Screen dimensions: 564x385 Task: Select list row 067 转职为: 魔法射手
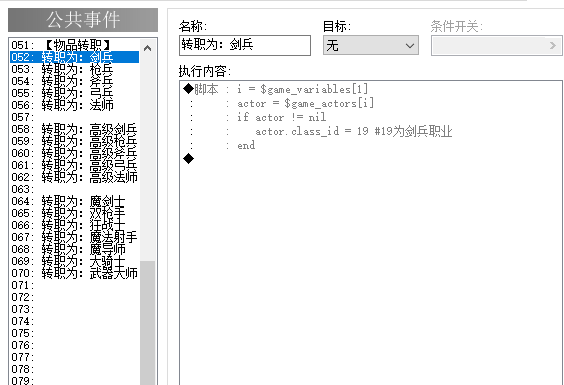click(x=74, y=237)
